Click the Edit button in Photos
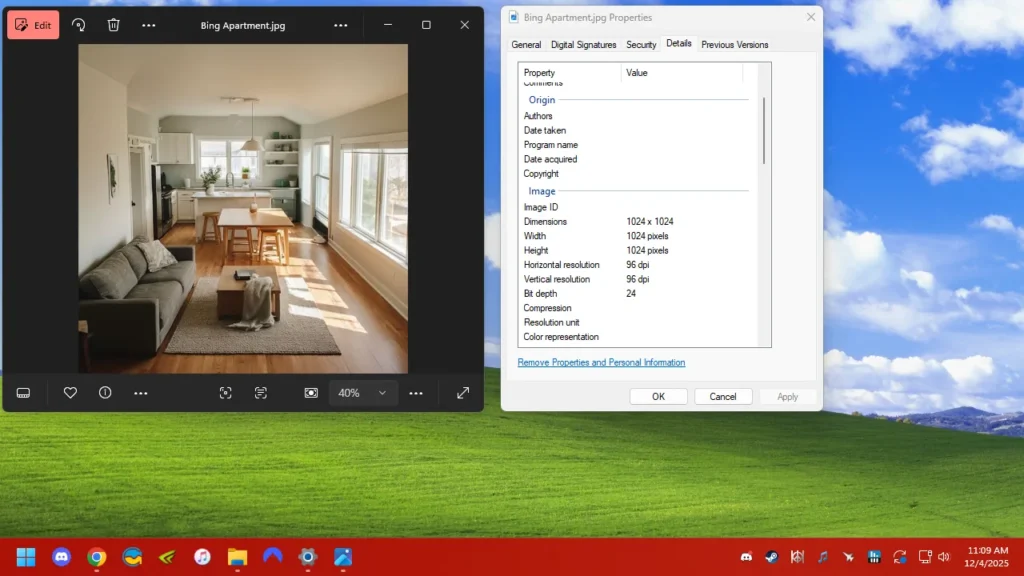Viewport: 1024px width, 576px height. 33,25
